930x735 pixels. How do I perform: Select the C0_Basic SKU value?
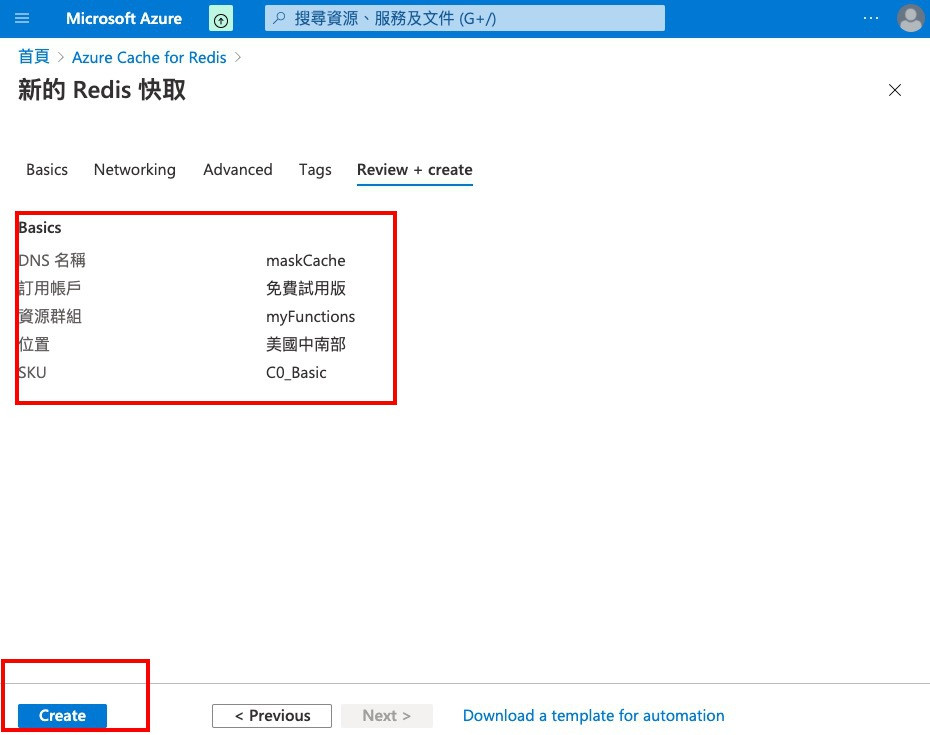(296, 373)
